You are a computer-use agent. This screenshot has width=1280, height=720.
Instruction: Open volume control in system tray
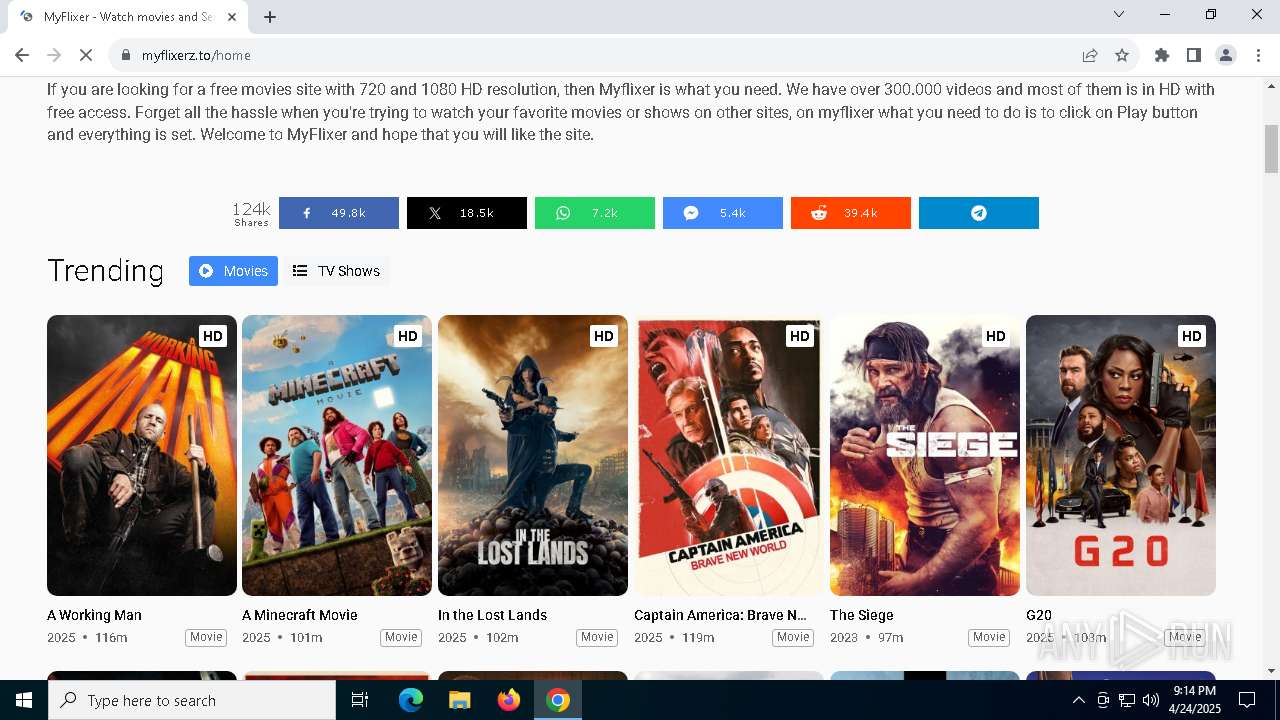point(1151,700)
